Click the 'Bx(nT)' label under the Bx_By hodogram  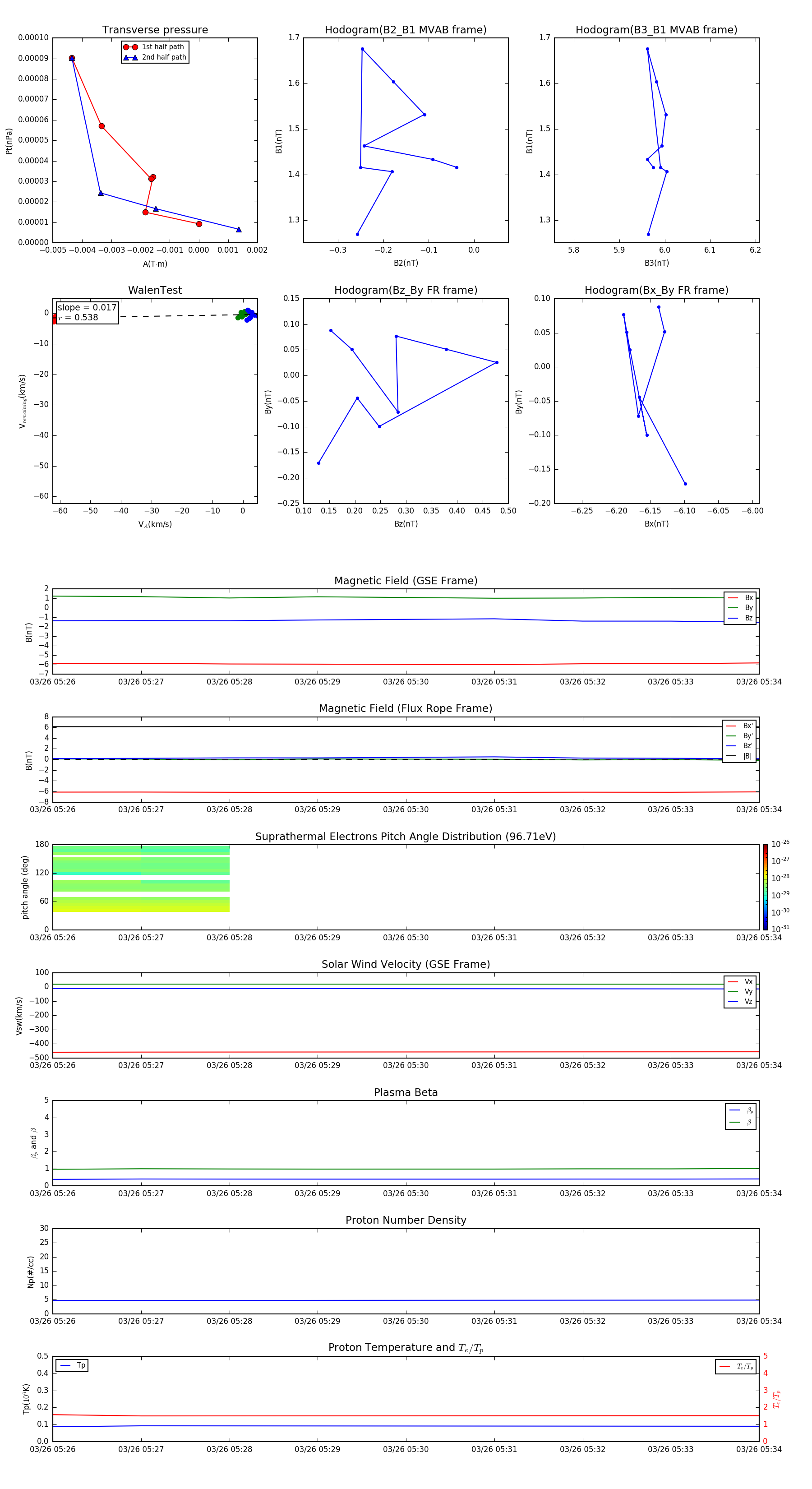656,524
